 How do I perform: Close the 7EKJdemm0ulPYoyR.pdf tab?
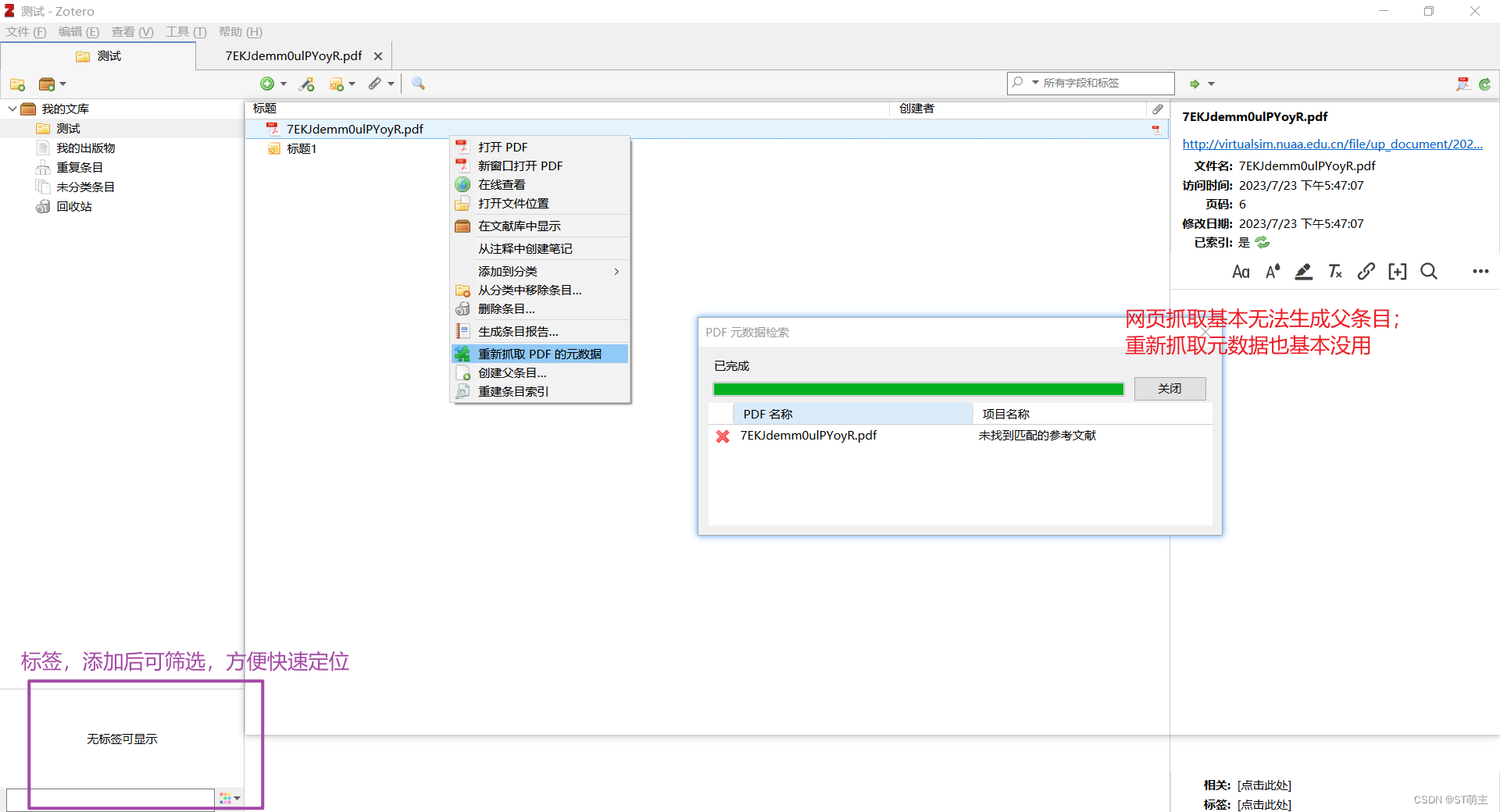click(x=378, y=56)
